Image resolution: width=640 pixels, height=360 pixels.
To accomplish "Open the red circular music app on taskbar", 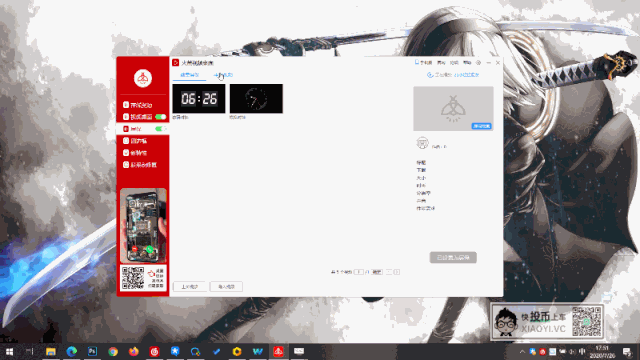I will tap(154, 351).
